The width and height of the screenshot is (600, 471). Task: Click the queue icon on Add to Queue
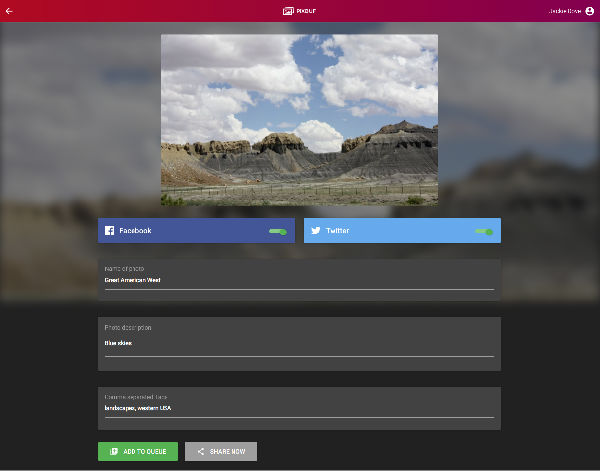(x=114, y=452)
